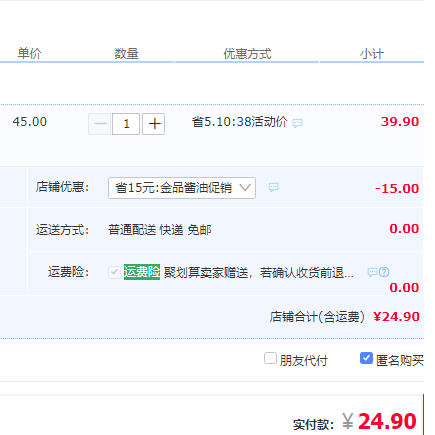Screen dimensions: 435x435
Task: Click the question mark help icon for 运费险
Action: [x=384, y=272]
